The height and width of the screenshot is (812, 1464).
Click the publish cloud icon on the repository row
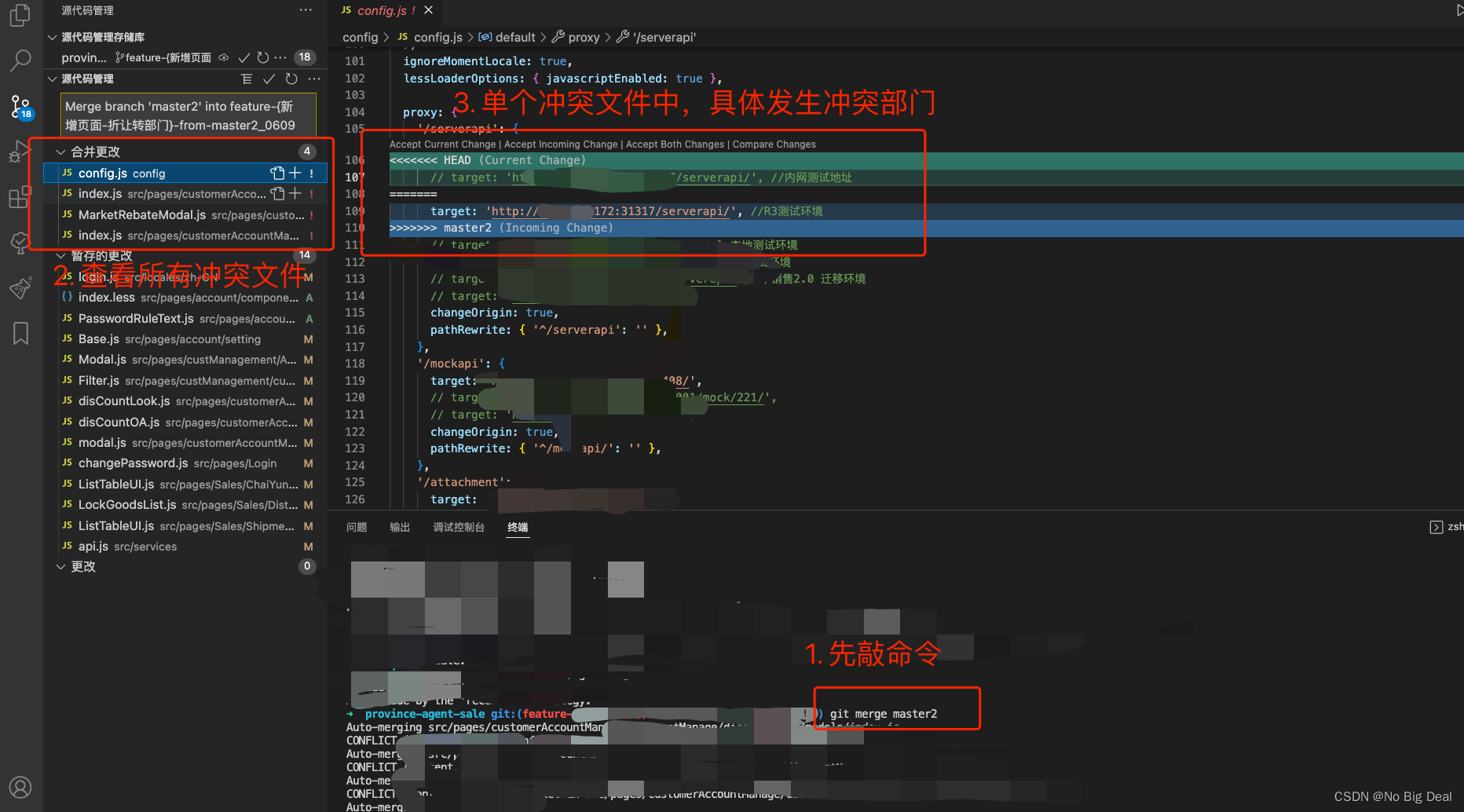click(224, 57)
